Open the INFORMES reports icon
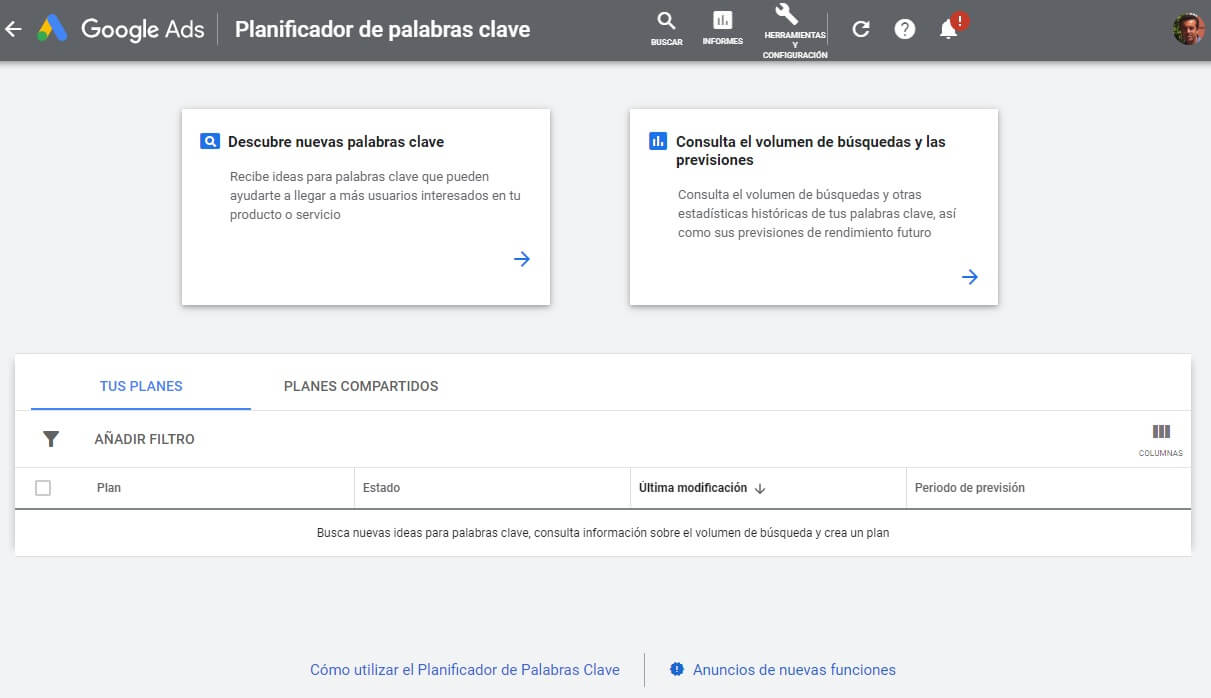This screenshot has height=698, width=1211. tap(722, 22)
